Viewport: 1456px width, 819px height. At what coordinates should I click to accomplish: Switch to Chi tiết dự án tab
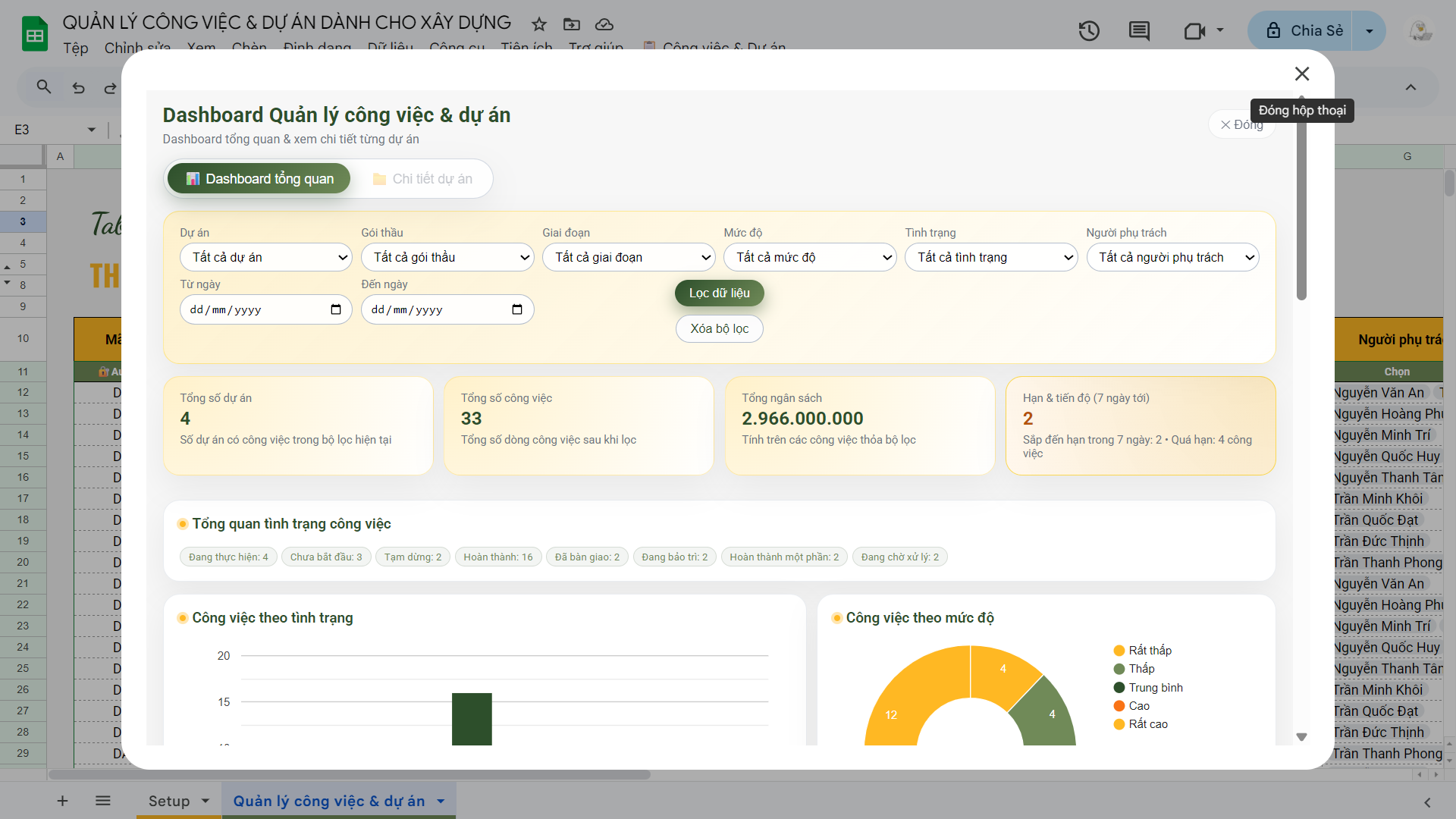click(422, 179)
